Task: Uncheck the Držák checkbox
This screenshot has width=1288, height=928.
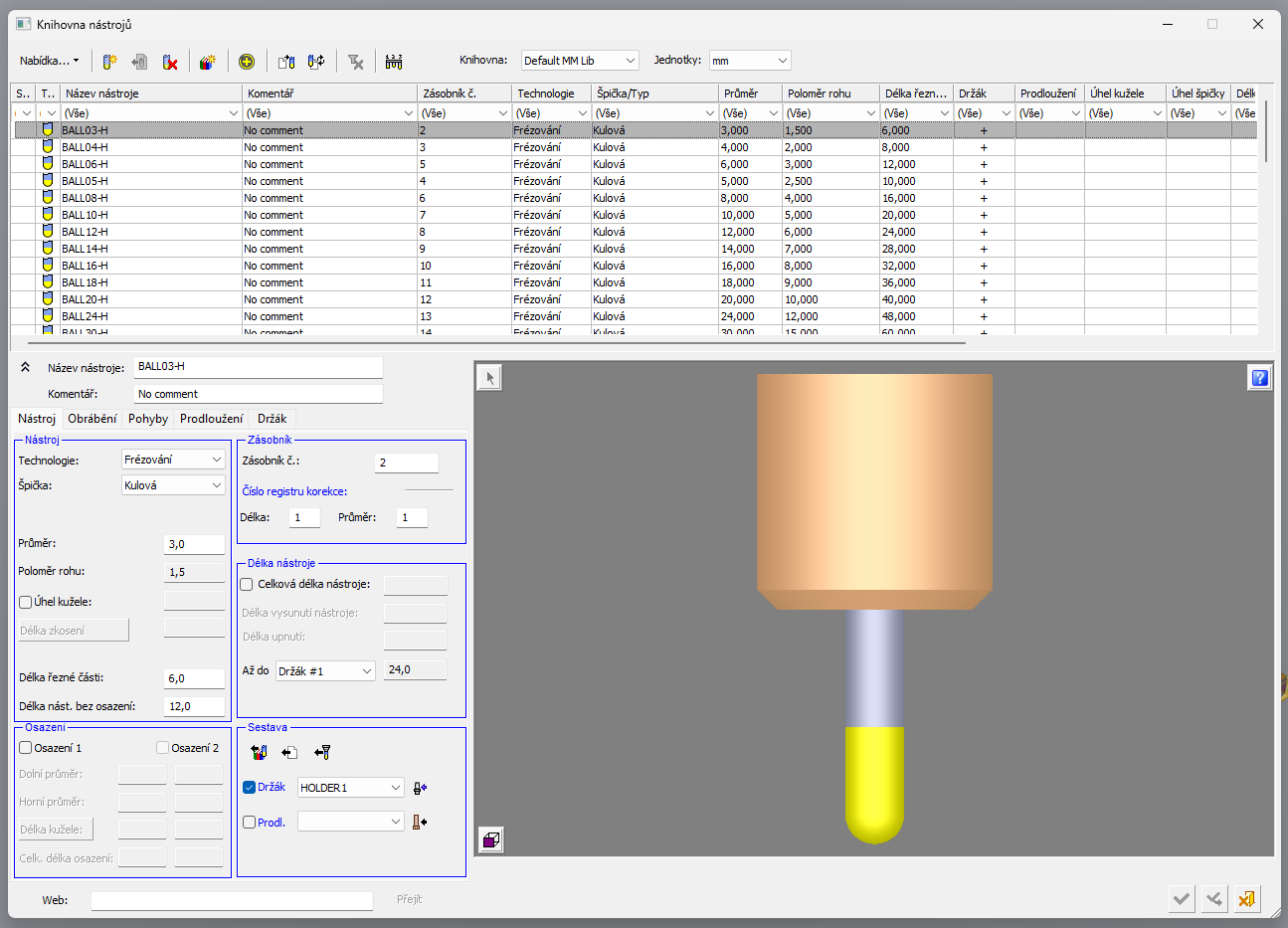Action: pos(250,787)
